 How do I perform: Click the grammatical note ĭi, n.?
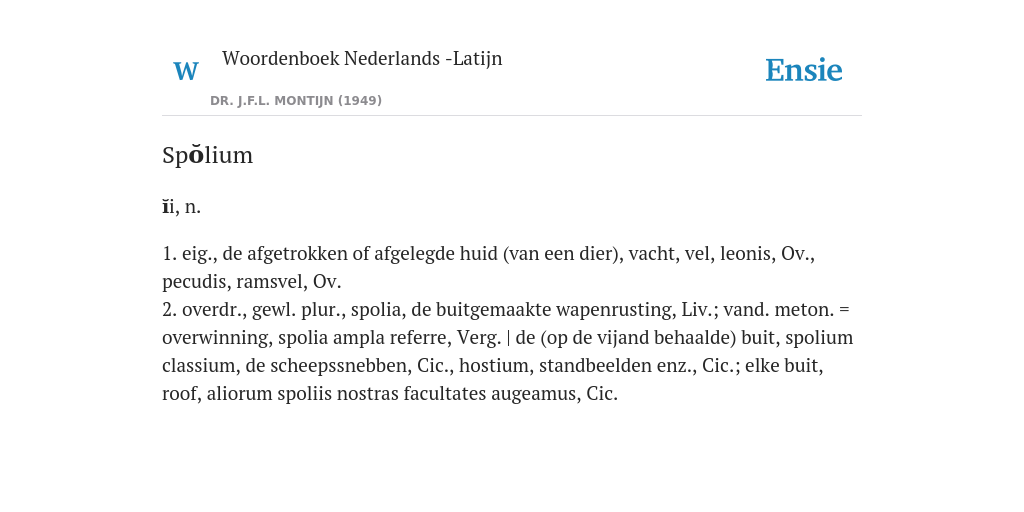[x=182, y=206]
